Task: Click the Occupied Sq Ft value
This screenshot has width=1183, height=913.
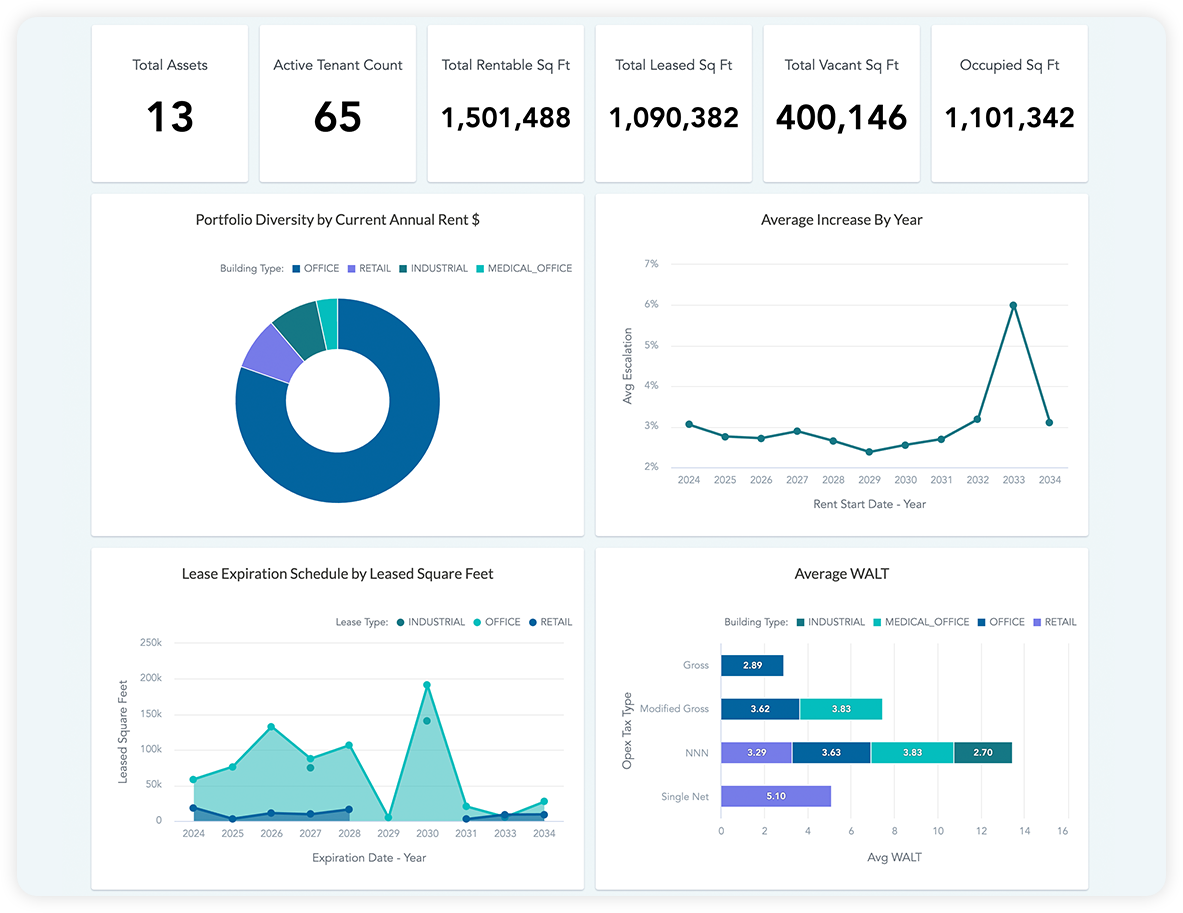Action: (x=1009, y=118)
